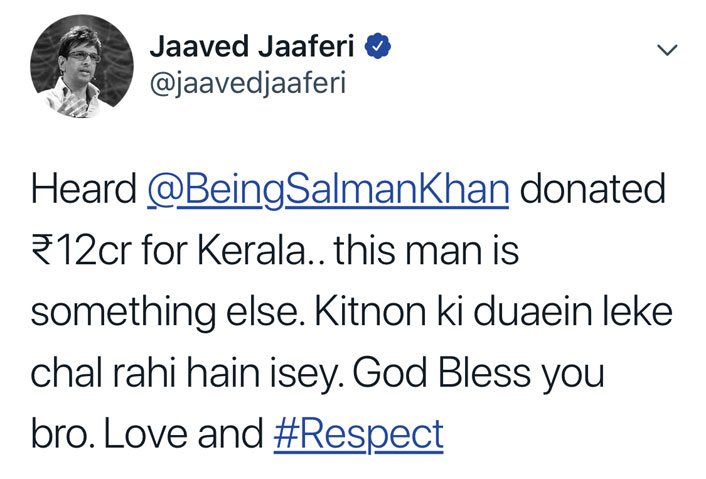Click the phrase "this man is"

pyautogui.click(x=426, y=250)
